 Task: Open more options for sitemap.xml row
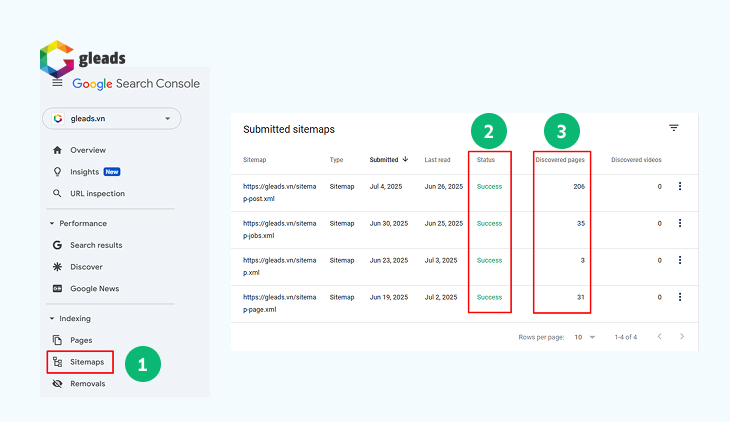click(x=680, y=260)
